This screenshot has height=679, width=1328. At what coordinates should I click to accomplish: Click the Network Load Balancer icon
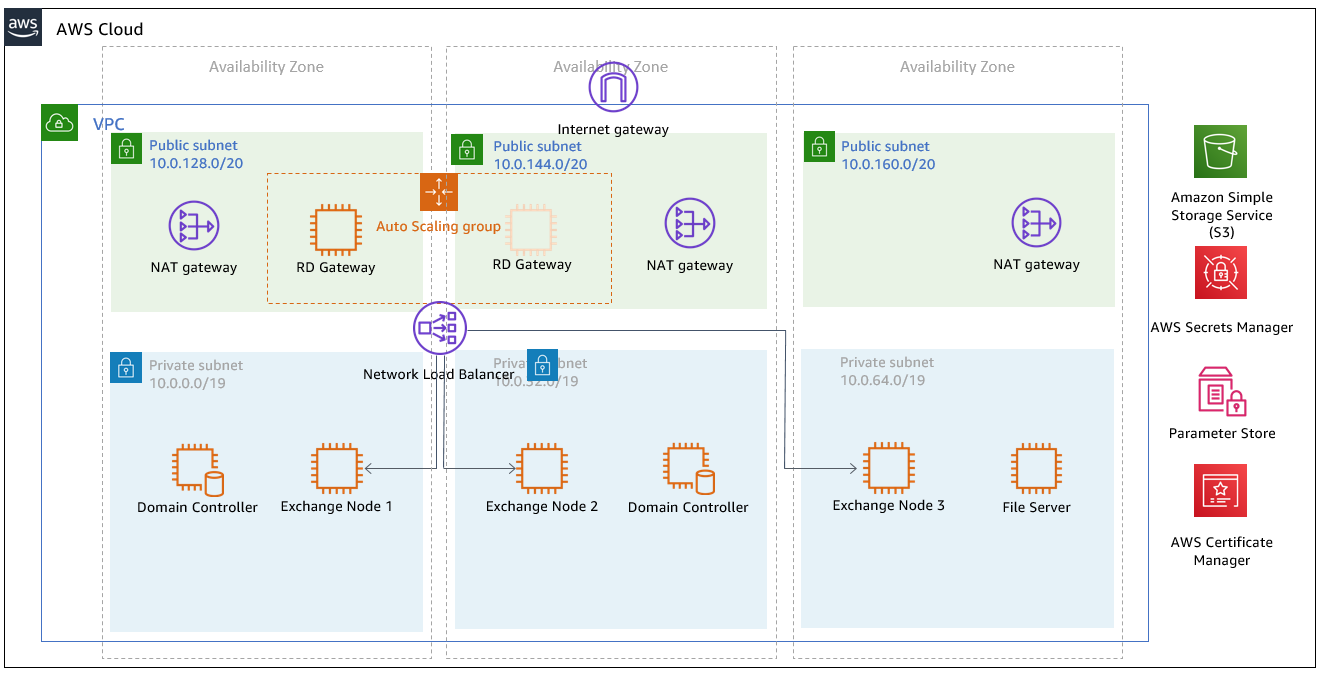tap(439, 327)
